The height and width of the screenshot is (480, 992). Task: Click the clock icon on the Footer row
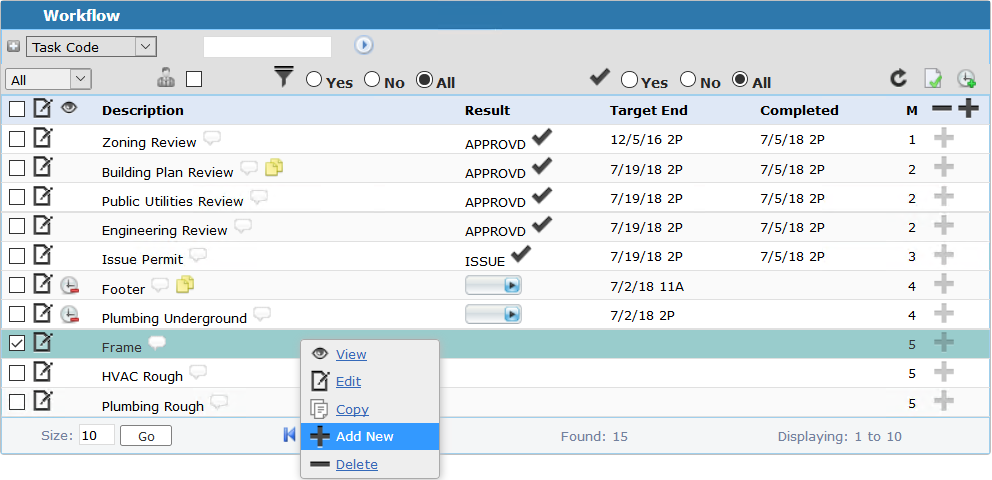pos(69,286)
